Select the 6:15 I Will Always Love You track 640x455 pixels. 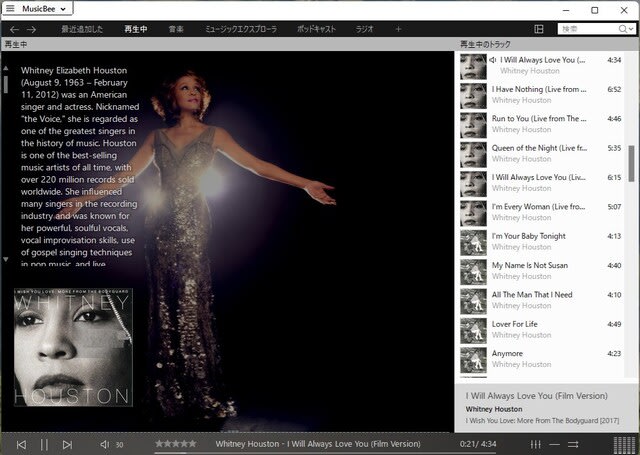(x=541, y=184)
